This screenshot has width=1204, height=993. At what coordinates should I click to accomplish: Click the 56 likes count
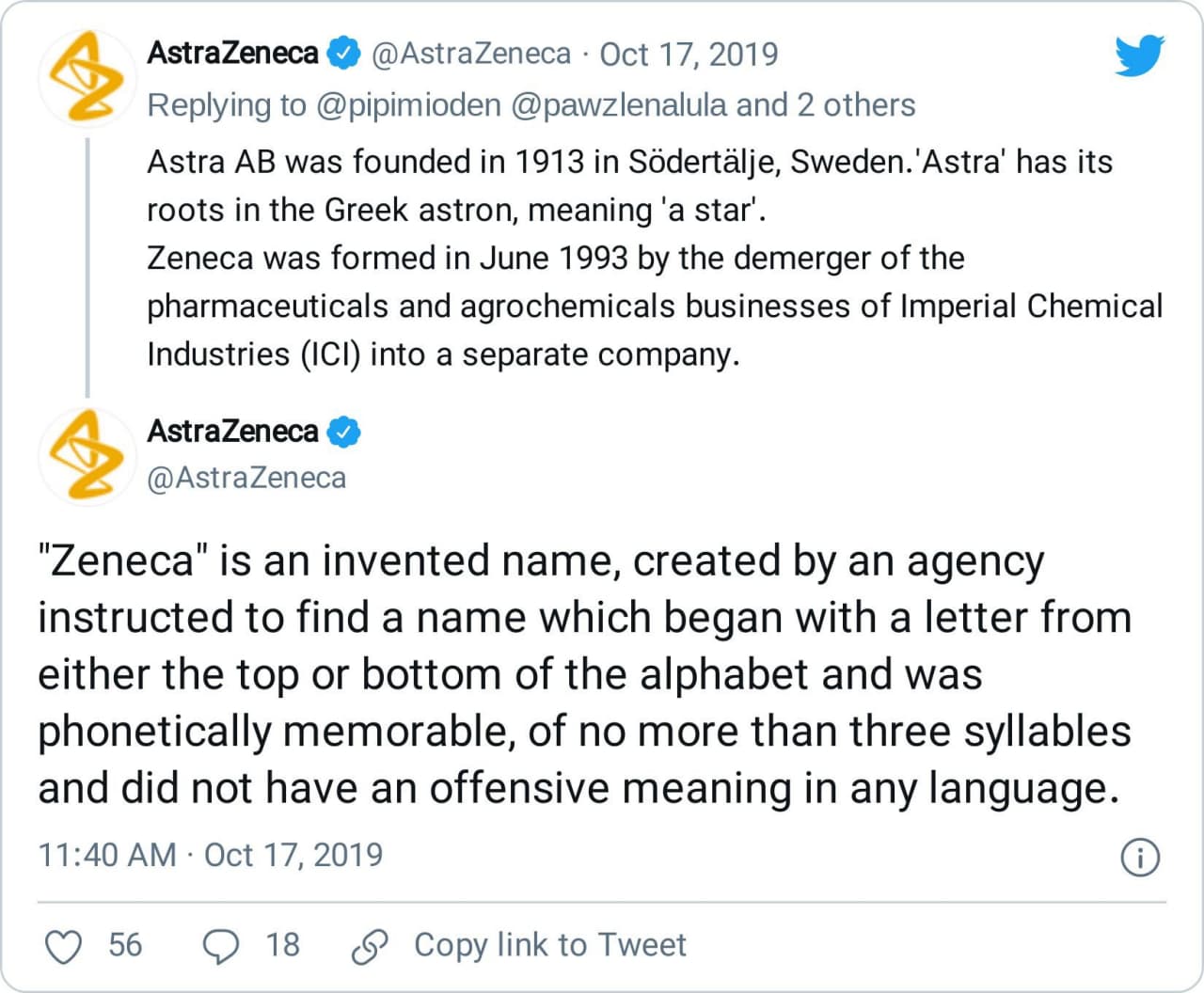click(x=125, y=945)
